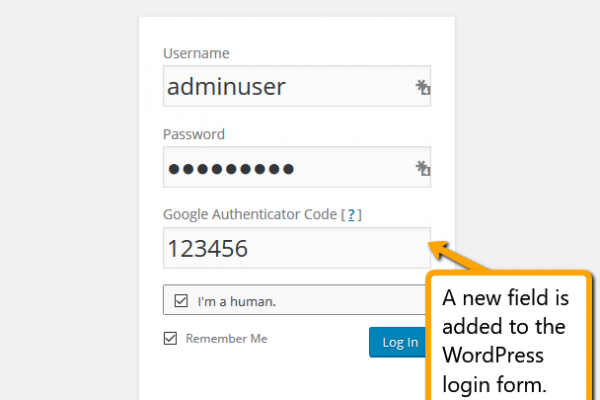Toggle the Remember Me checkbox
The image size is (600, 400).
click(x=170, y=339)
